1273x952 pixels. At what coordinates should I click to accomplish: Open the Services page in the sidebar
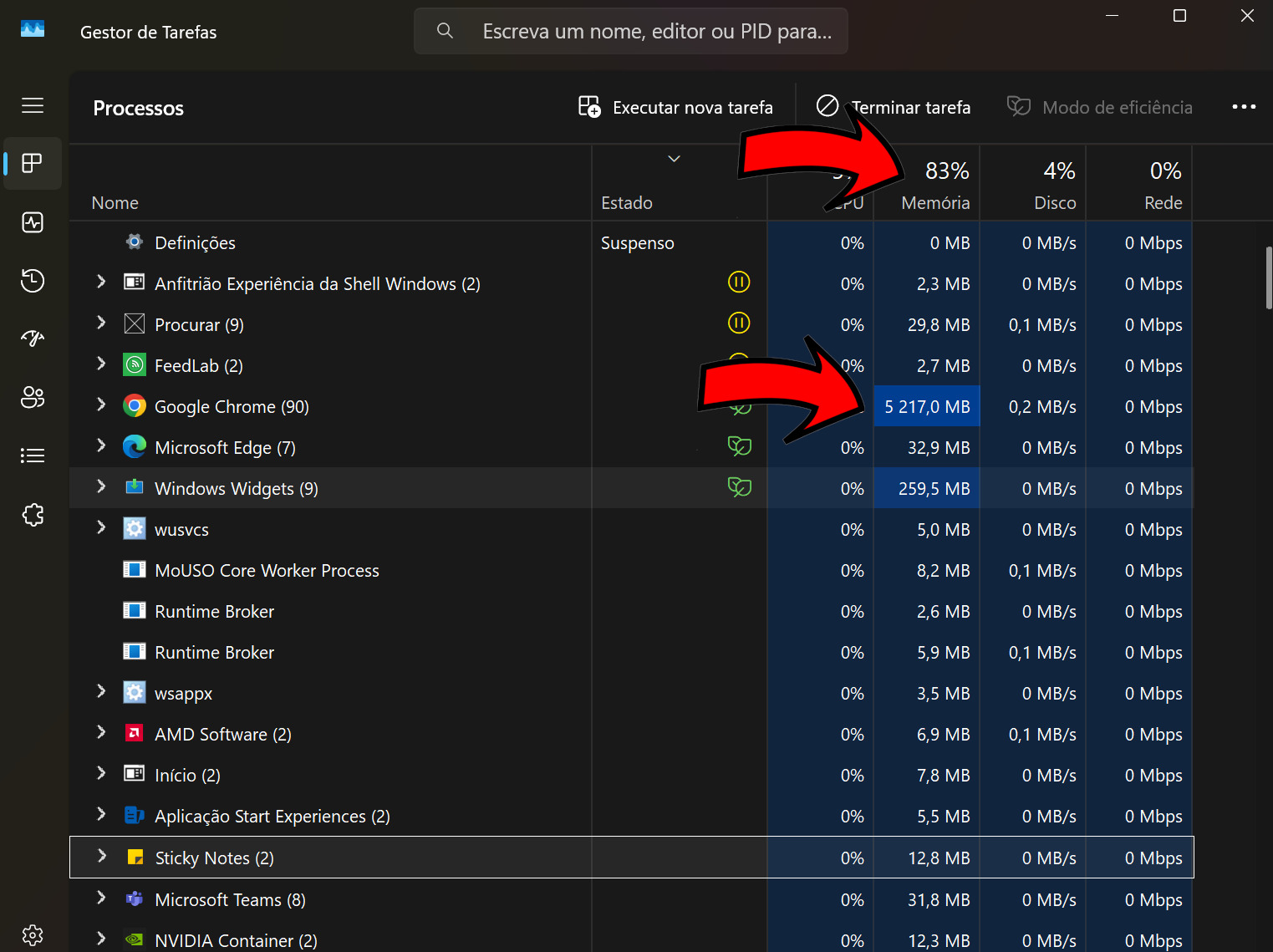(x=33, y=514)
